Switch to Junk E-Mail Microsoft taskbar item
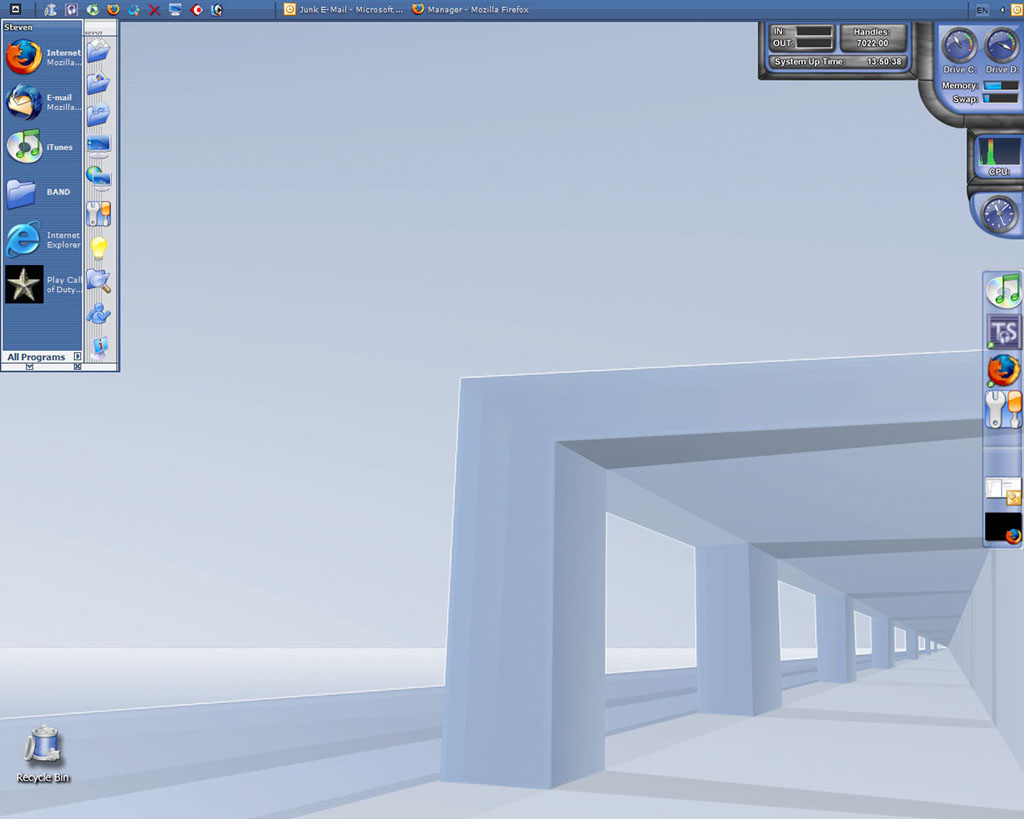Image resolution: width=1024 pixels, height=819 pixels. [344, 9]
